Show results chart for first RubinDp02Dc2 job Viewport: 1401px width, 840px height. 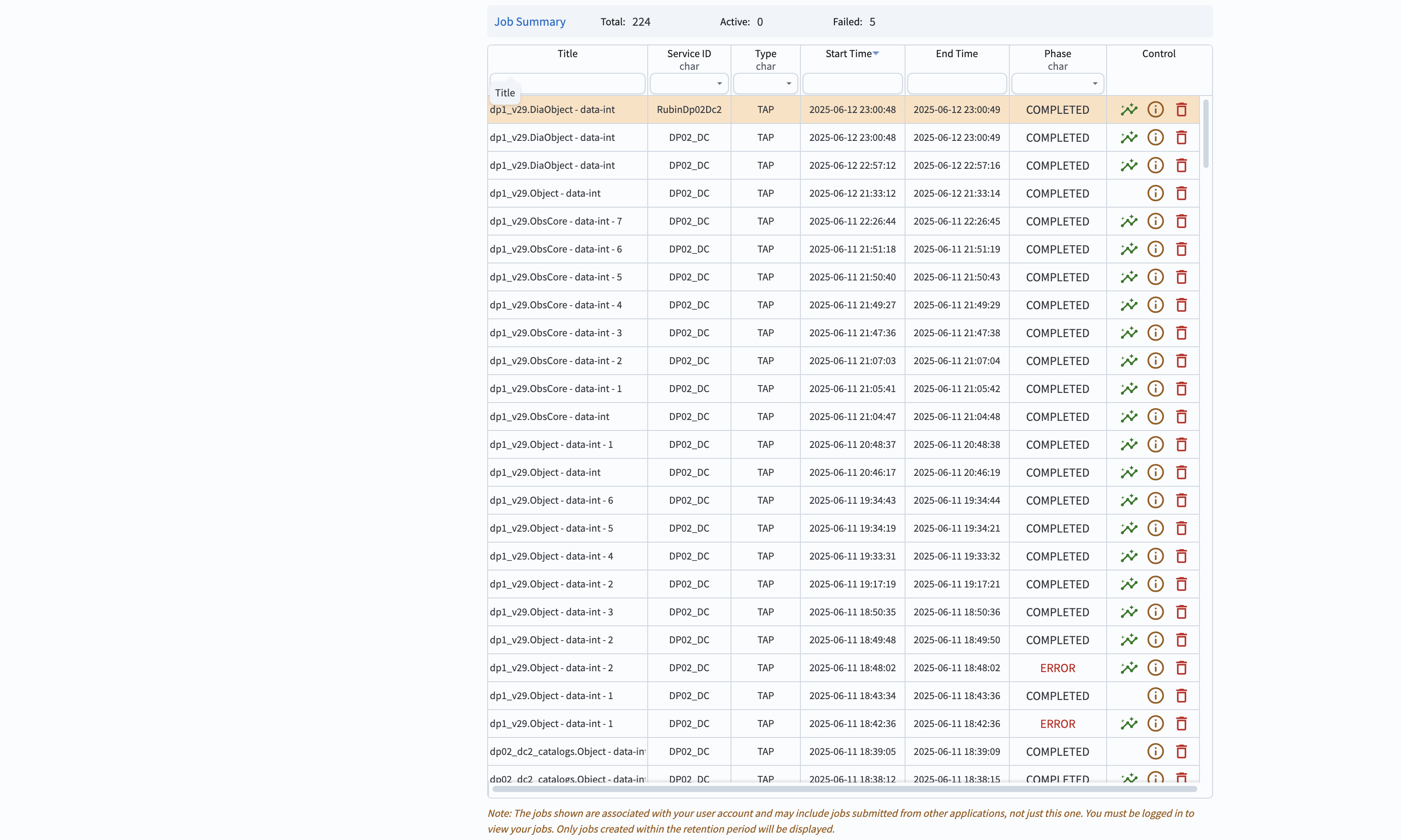coord(1129,109)
